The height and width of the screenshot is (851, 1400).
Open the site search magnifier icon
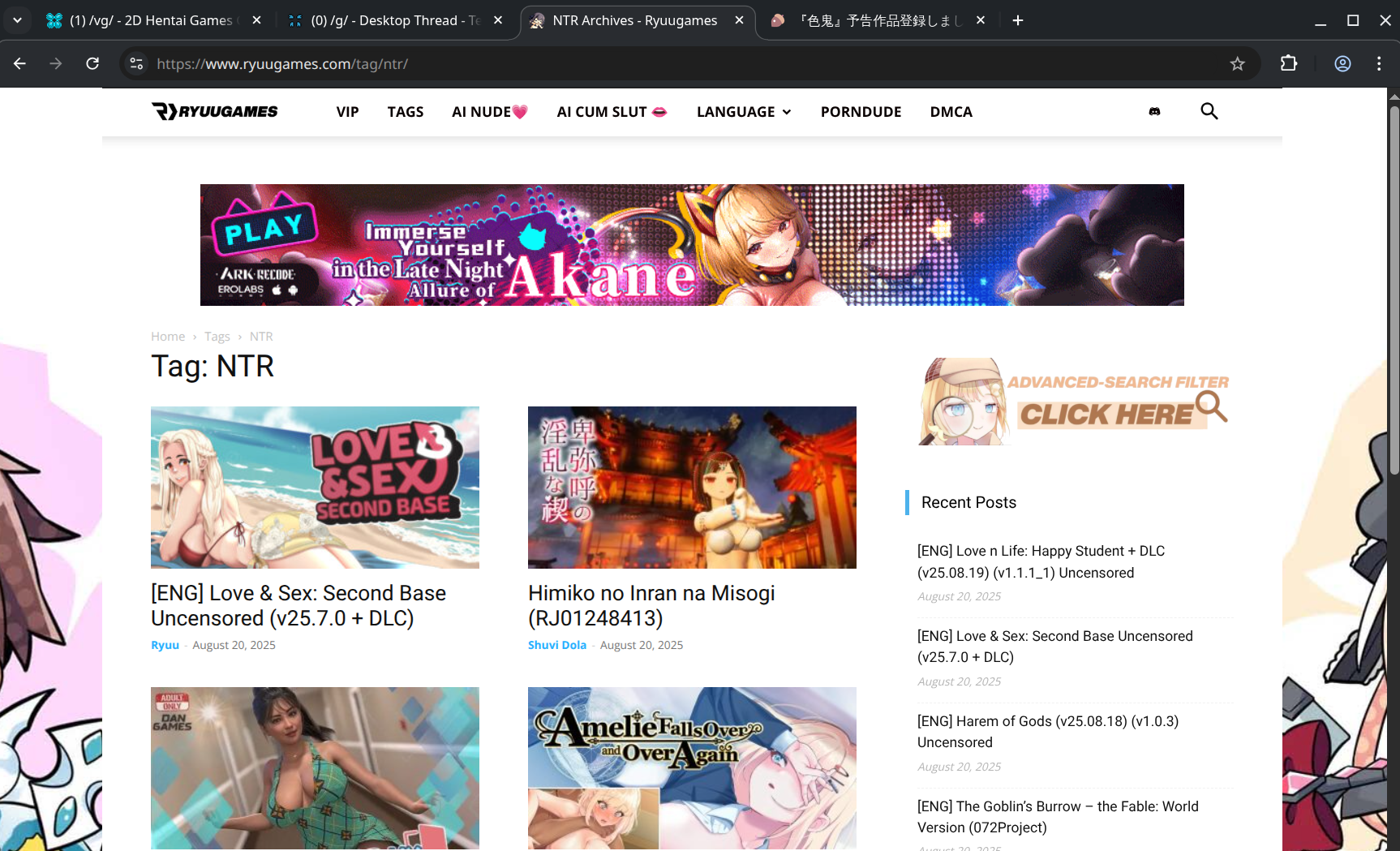point(1209,111)
